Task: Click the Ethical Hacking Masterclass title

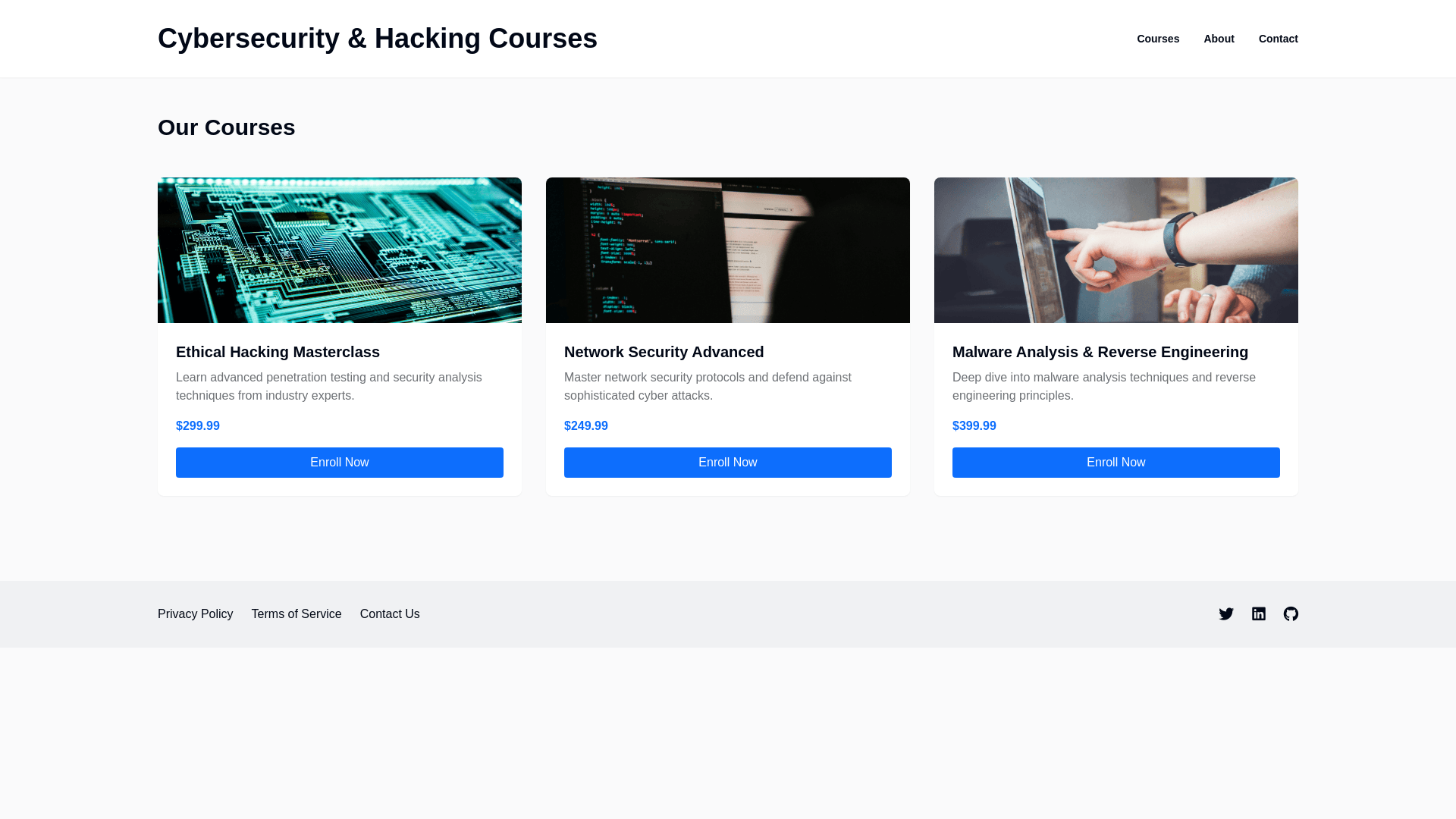Action: [278, 352]
